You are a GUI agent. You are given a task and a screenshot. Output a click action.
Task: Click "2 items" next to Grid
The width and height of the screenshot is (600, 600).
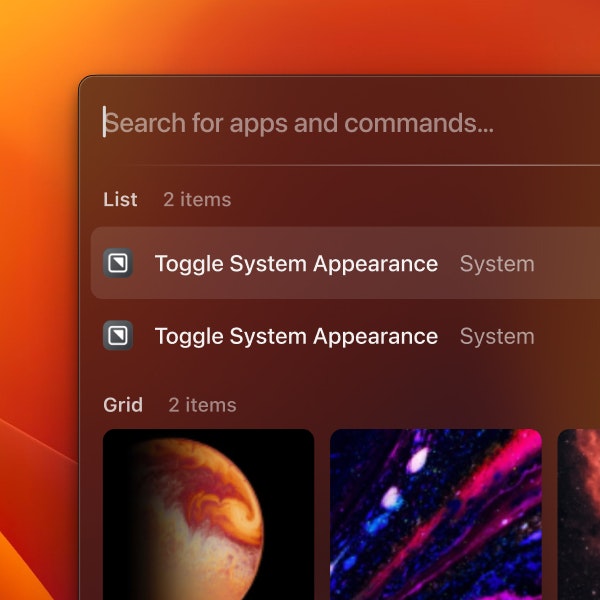pyautogui.click(x=202, y=405)
